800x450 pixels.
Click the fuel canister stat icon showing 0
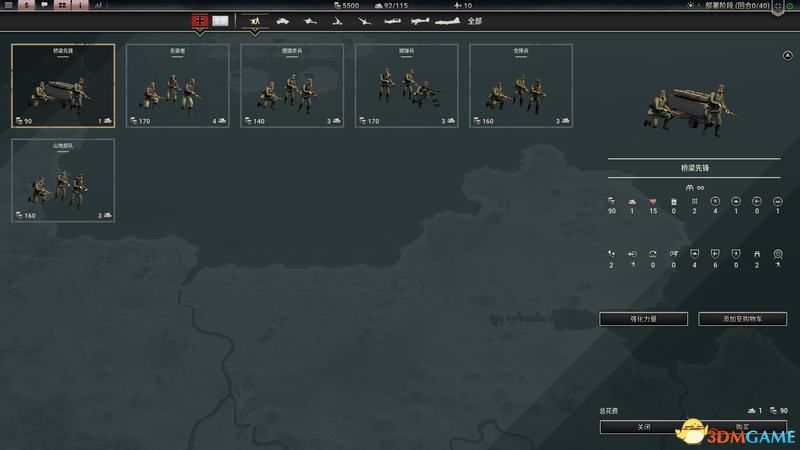(673, 202)
